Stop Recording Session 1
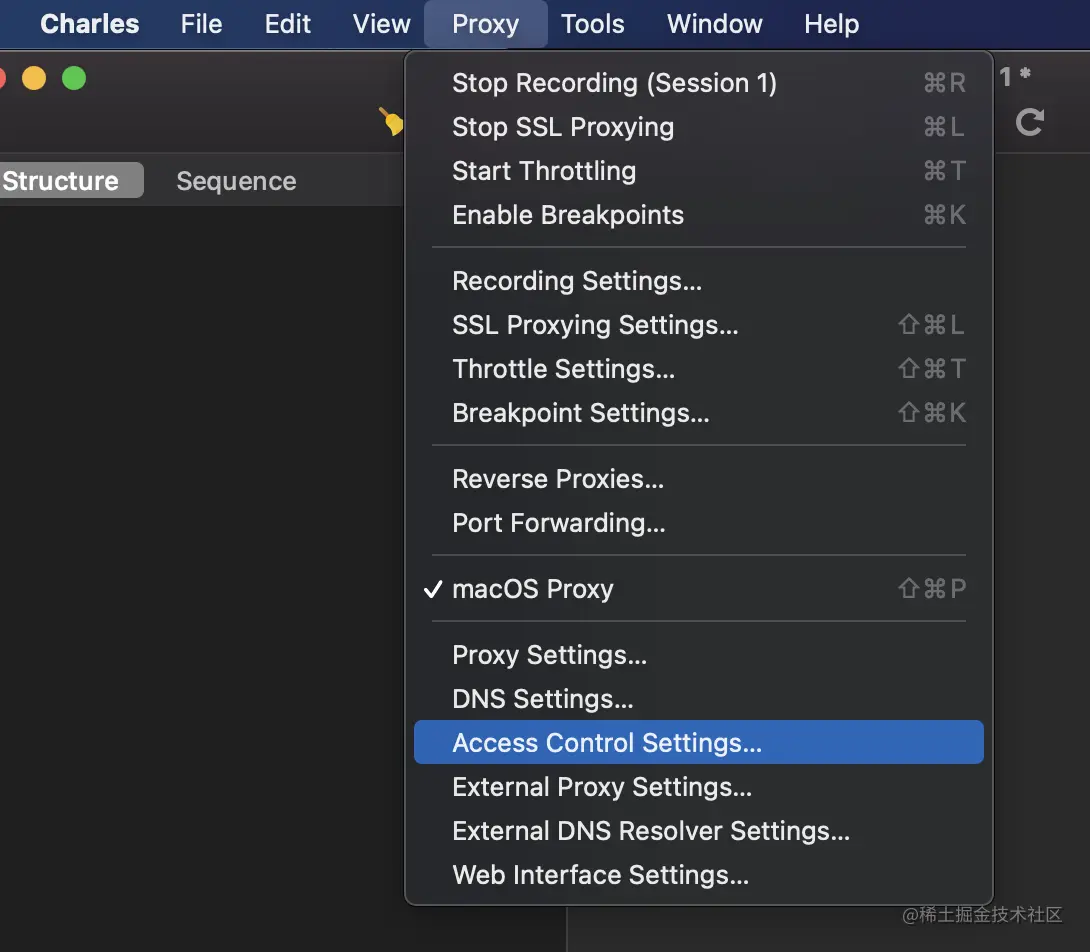The image size is (1090, 952). [x=614, y=83]
